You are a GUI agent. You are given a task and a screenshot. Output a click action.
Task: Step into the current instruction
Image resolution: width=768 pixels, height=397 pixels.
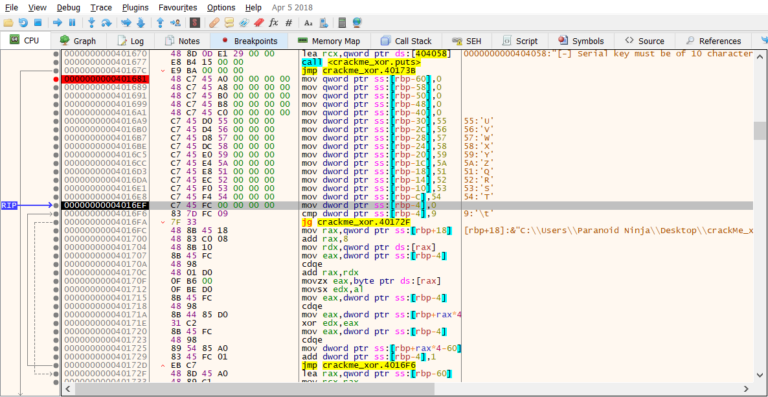[x=91, y=23]
